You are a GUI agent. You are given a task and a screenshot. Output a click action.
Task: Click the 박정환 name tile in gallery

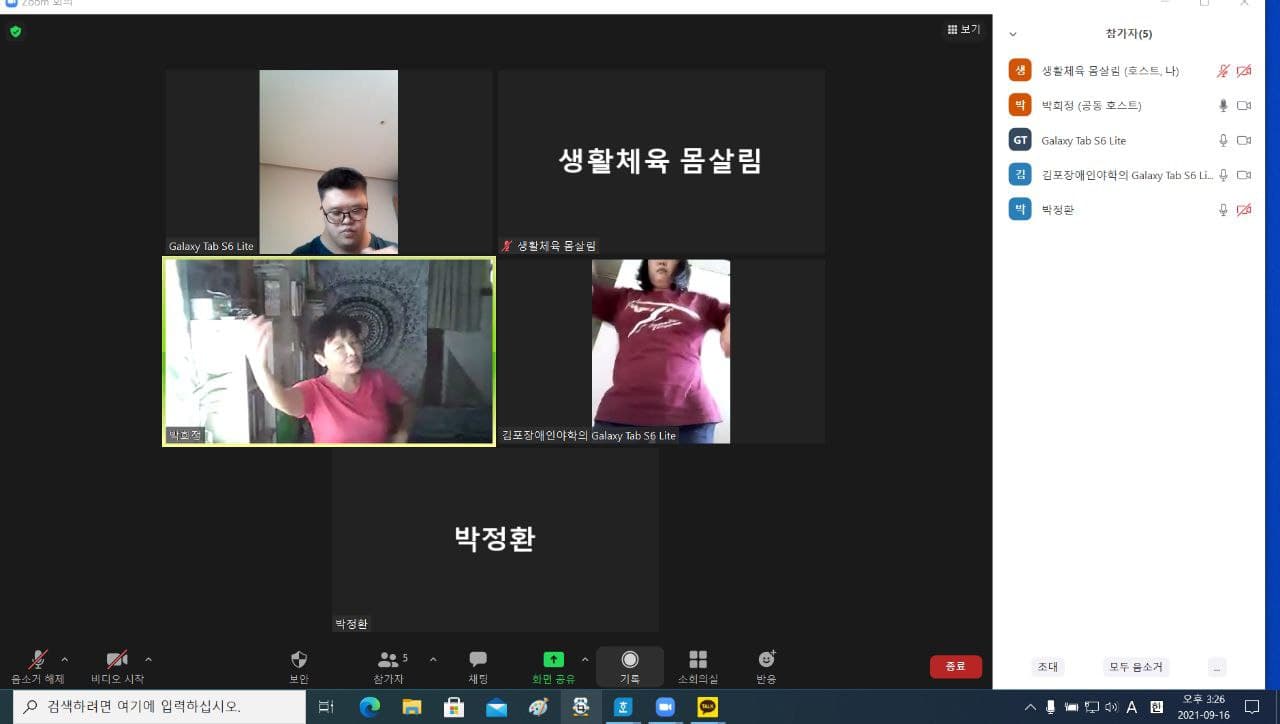point(495,540)
